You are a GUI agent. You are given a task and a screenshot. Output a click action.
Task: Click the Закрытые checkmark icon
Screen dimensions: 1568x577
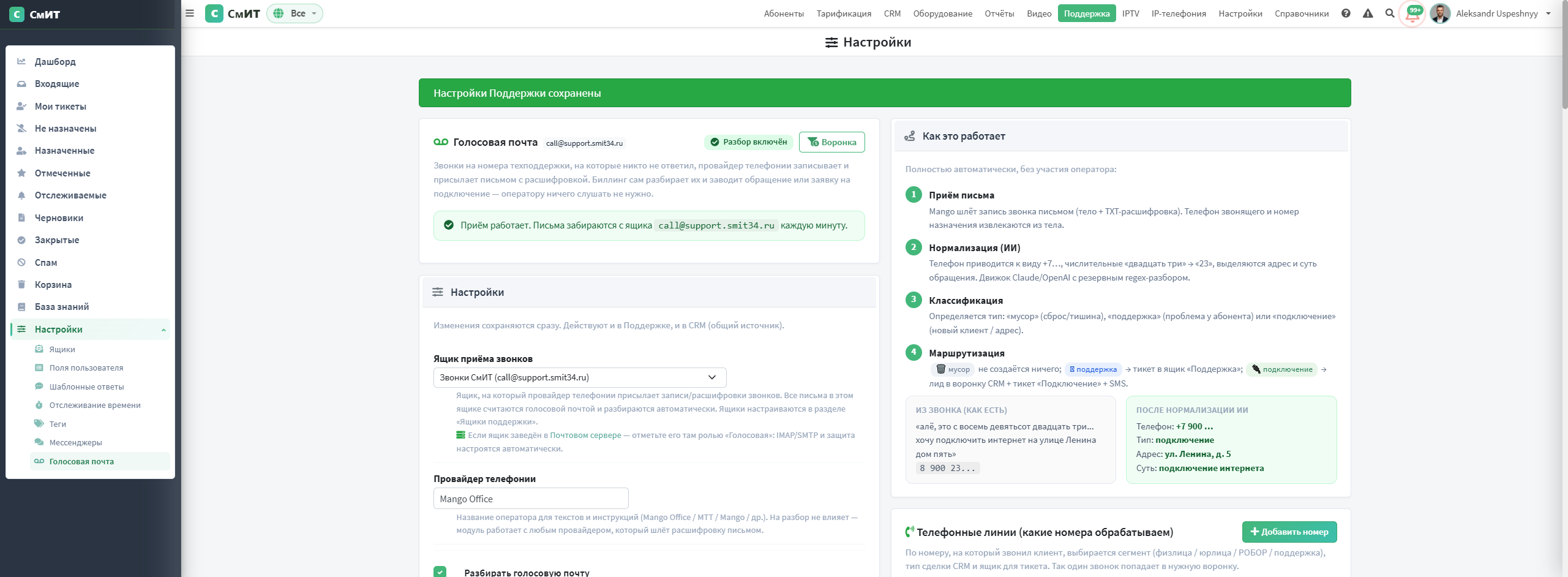pyautogui.click(x=21, y=240)
